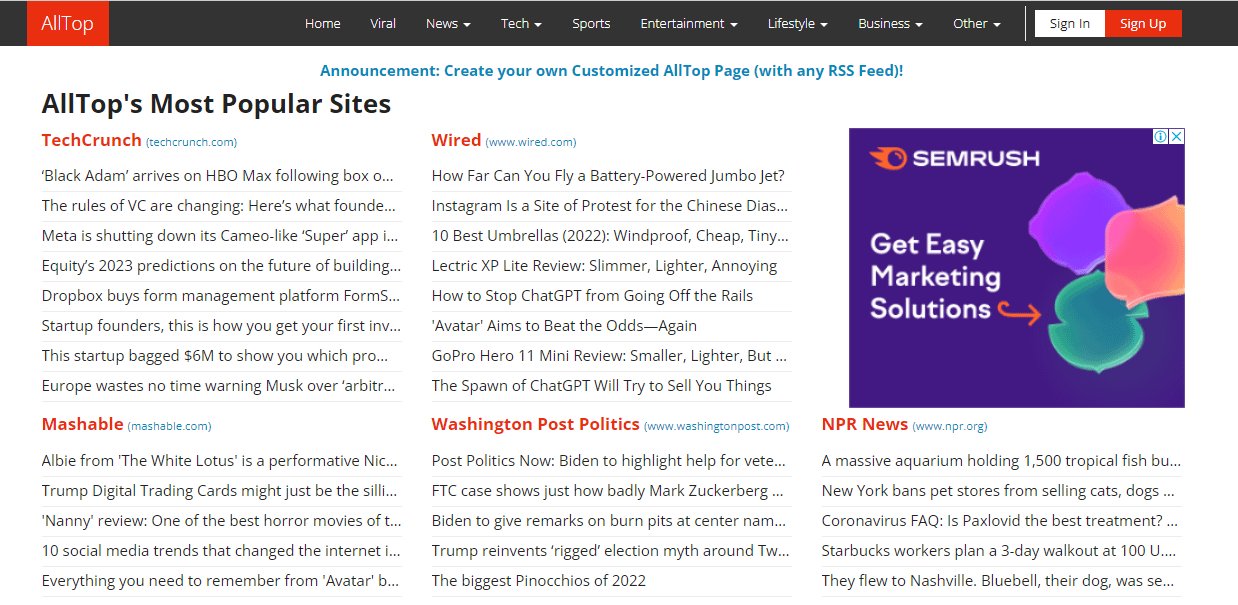Open Albie from 'The White Lotus' story
Screen dimensions: 1238x605
click(221, 461)
